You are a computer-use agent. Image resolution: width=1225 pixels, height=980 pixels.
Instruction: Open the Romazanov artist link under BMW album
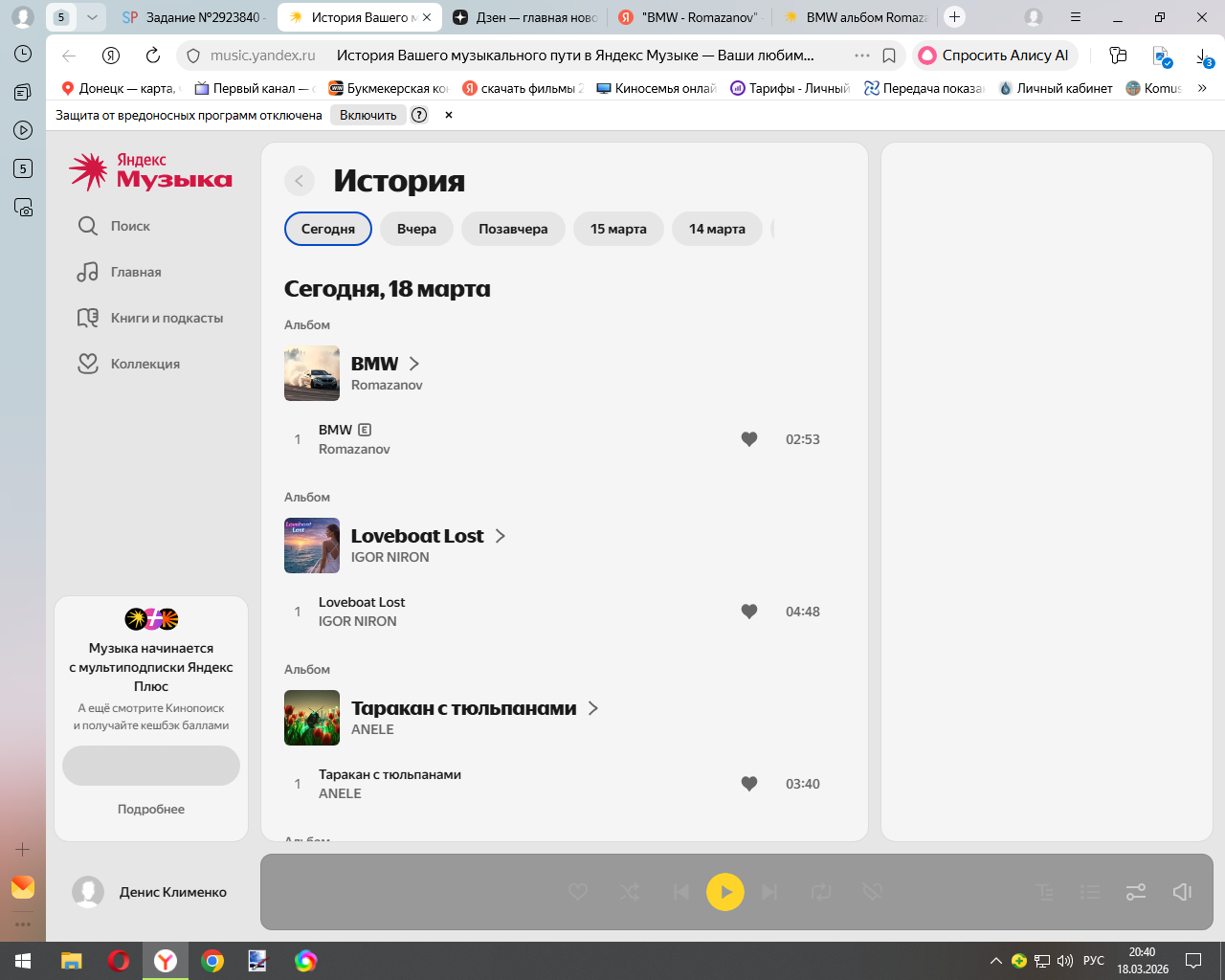pos(387,385)
